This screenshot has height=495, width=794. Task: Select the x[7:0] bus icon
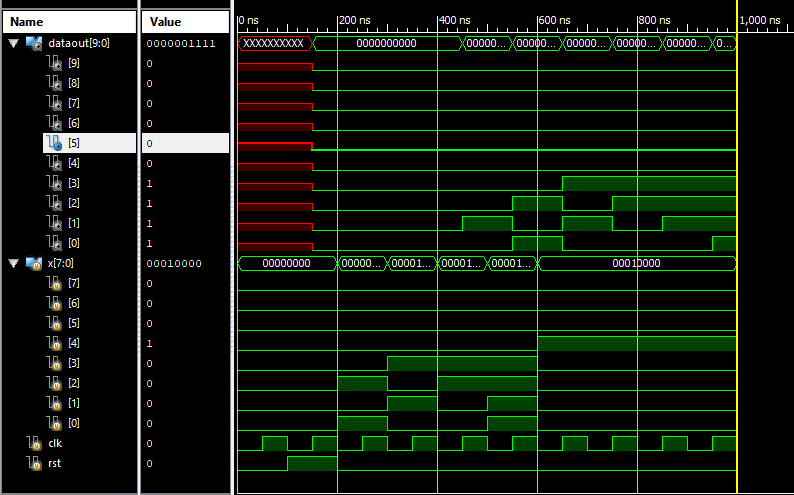pyautogui.click(x=34, y=263)
